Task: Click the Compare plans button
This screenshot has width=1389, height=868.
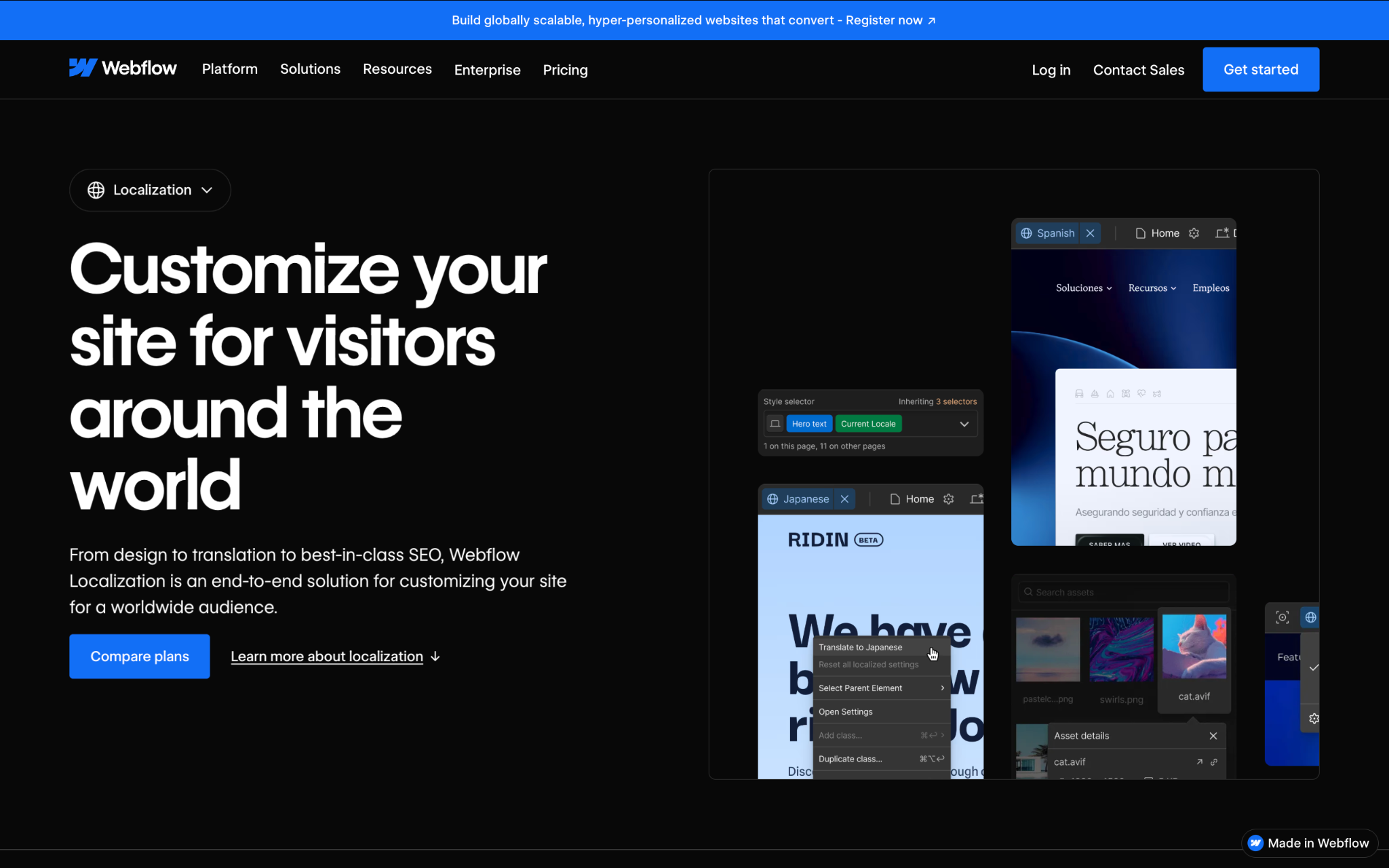Action: (140, 656)
